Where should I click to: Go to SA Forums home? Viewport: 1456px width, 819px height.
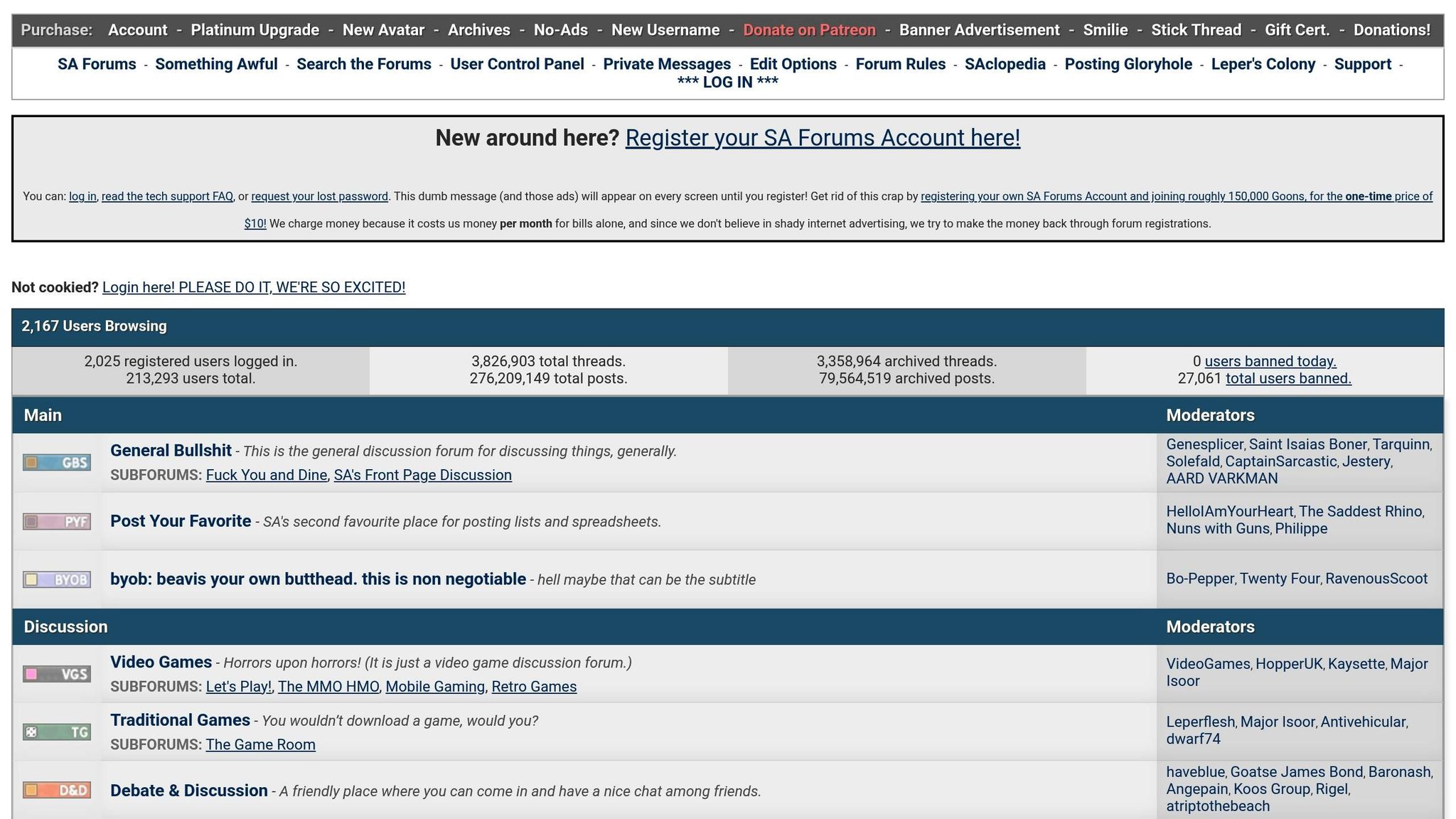[97, 64]
